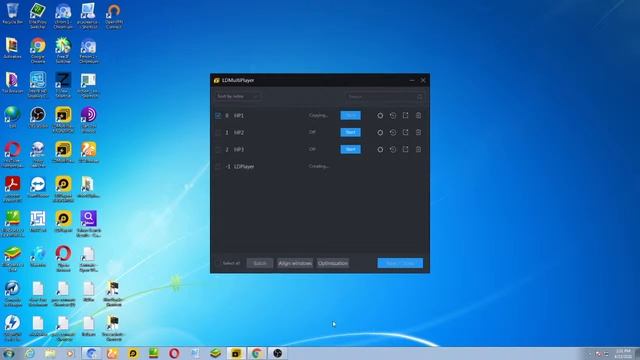Image resolution: width=640 pixels, height=360 pixels.
Task: Check the HP2 instance checkbox
Action: pos(218,132)
